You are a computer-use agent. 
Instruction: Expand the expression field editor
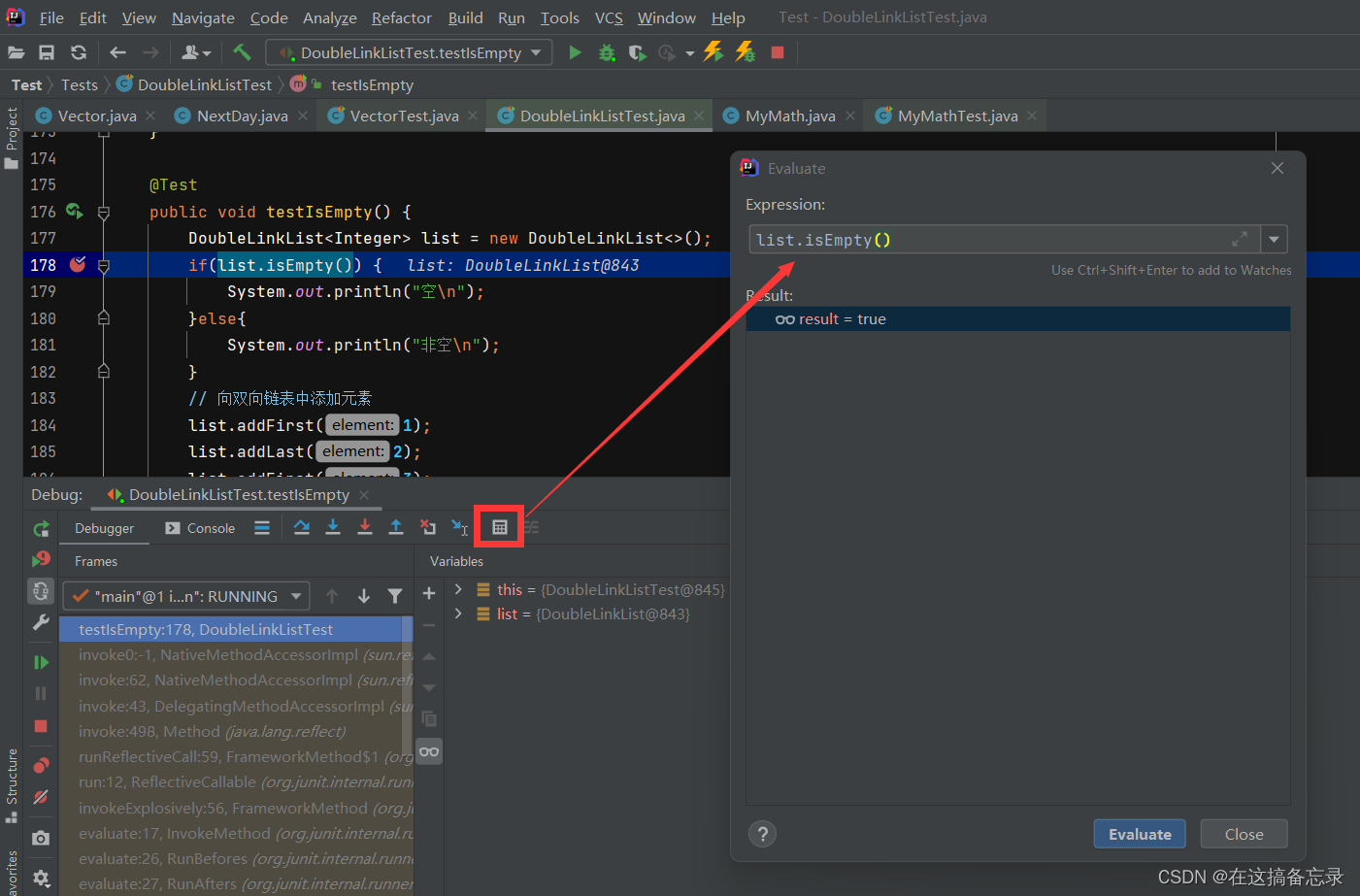[x=1240, y=239]
